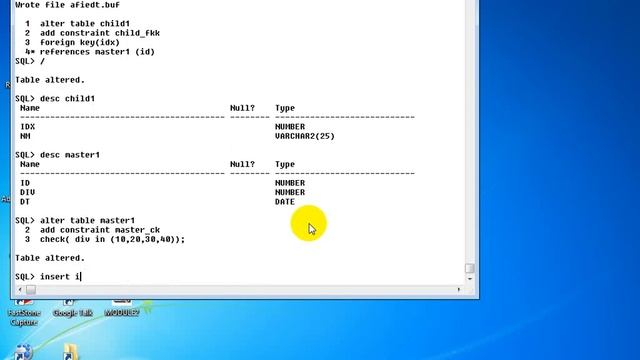
Task: Click the vertical scrollbar thumb
Action: 469,268
